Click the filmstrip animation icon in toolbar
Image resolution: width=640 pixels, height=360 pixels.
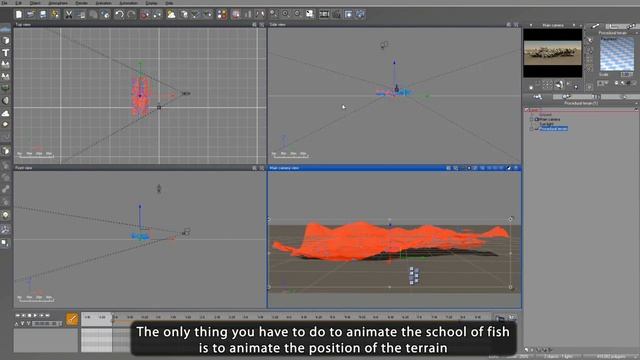(x=324, y=15)
